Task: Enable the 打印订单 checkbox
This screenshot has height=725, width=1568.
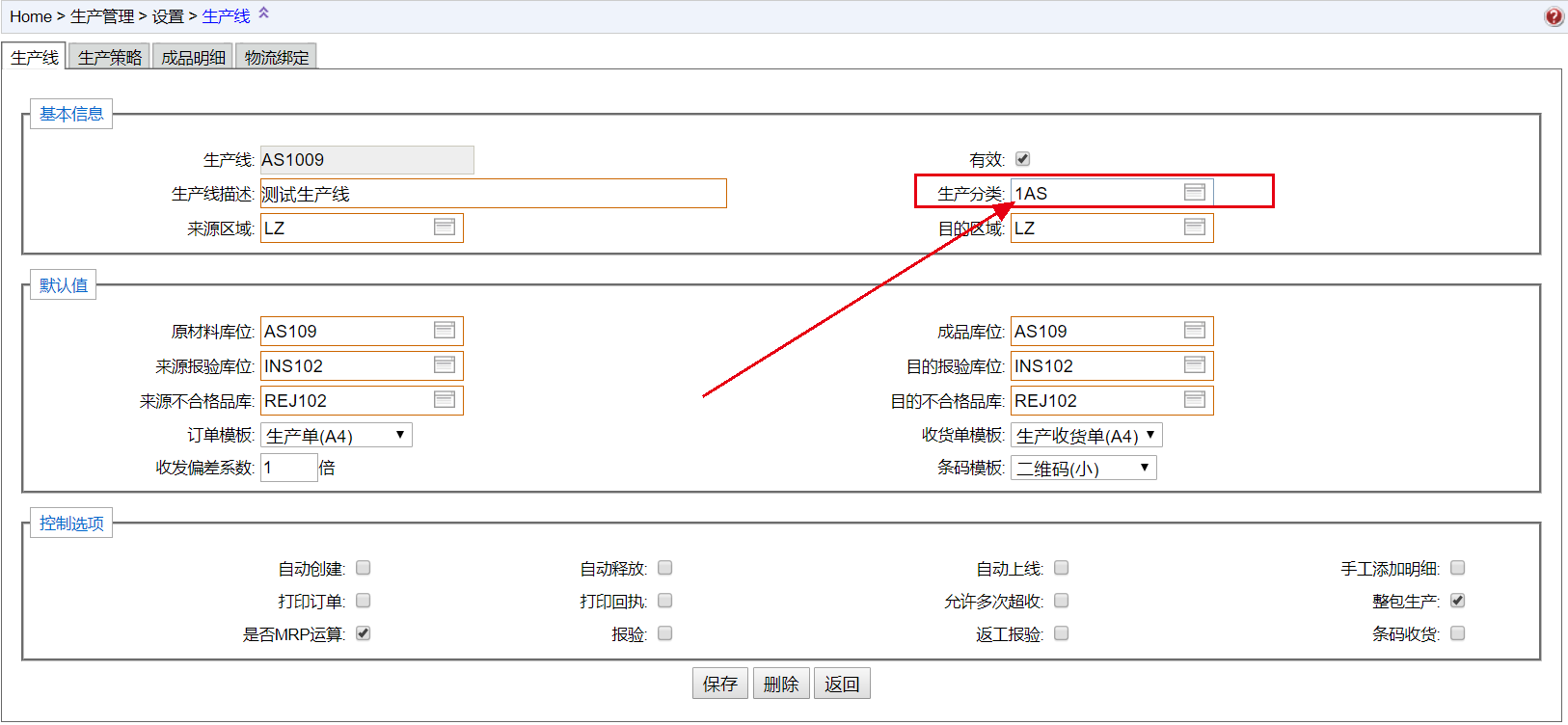Action: point(364,601)
